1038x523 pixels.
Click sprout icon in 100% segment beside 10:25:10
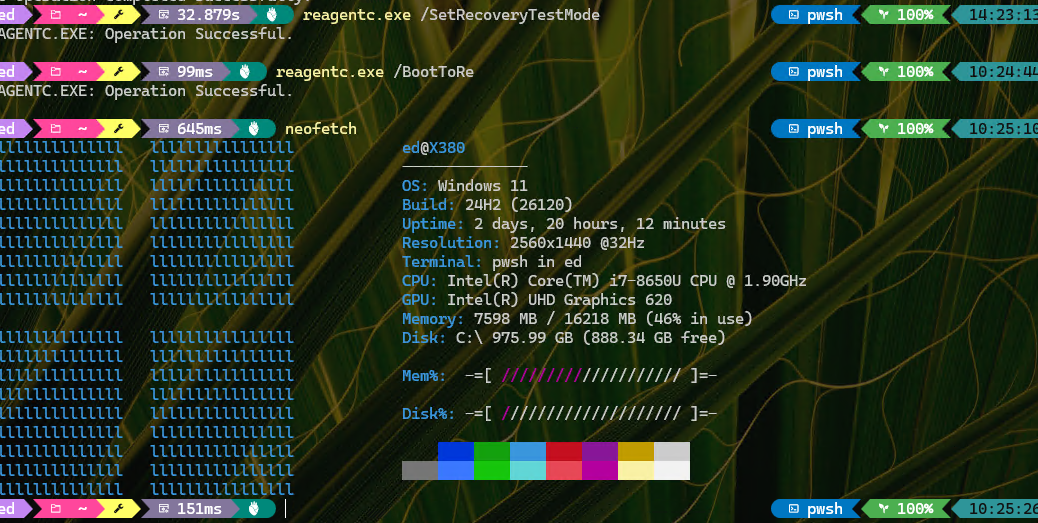tap(883, 128)
